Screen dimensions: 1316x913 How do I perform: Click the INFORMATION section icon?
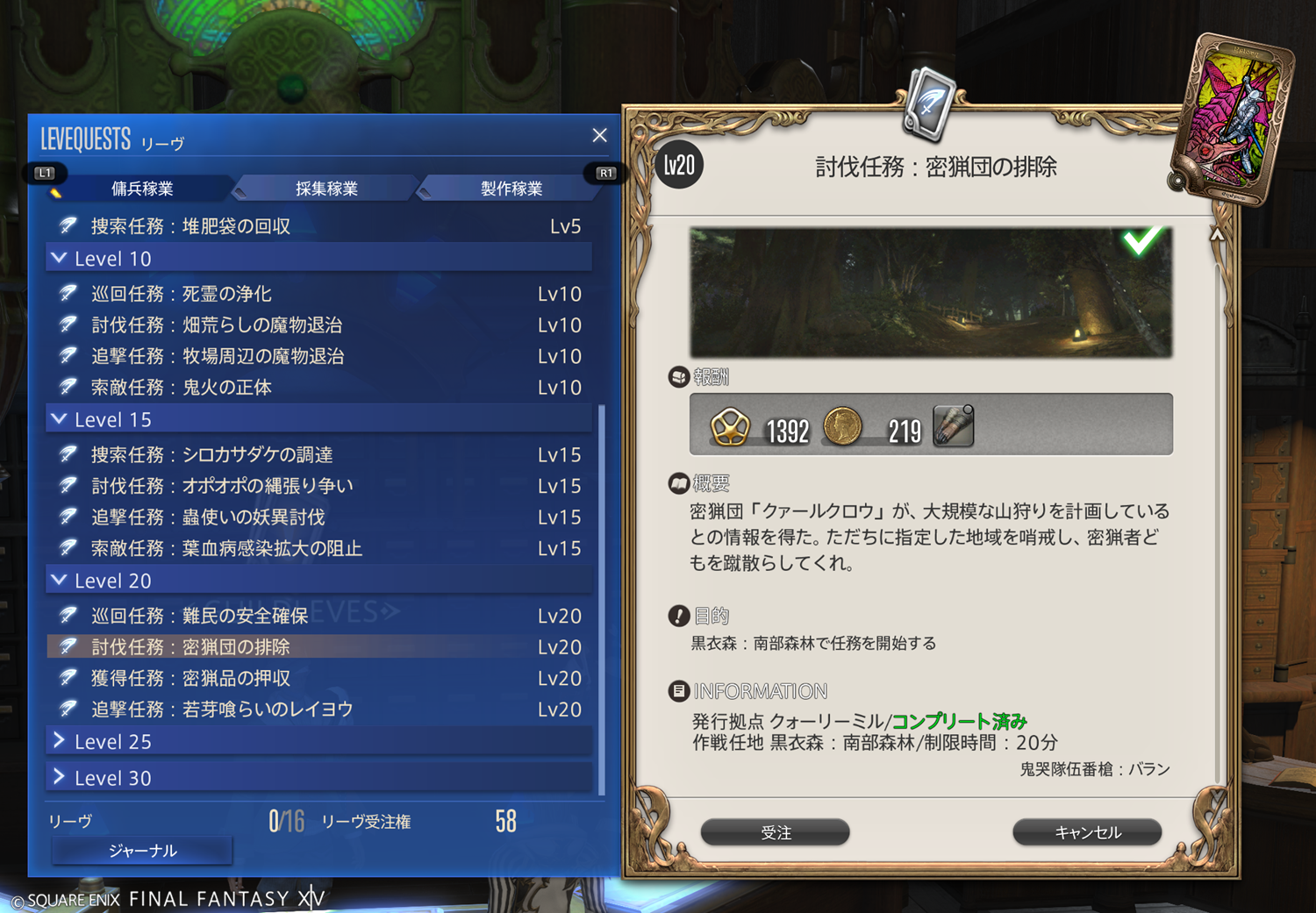click(678, 691)
